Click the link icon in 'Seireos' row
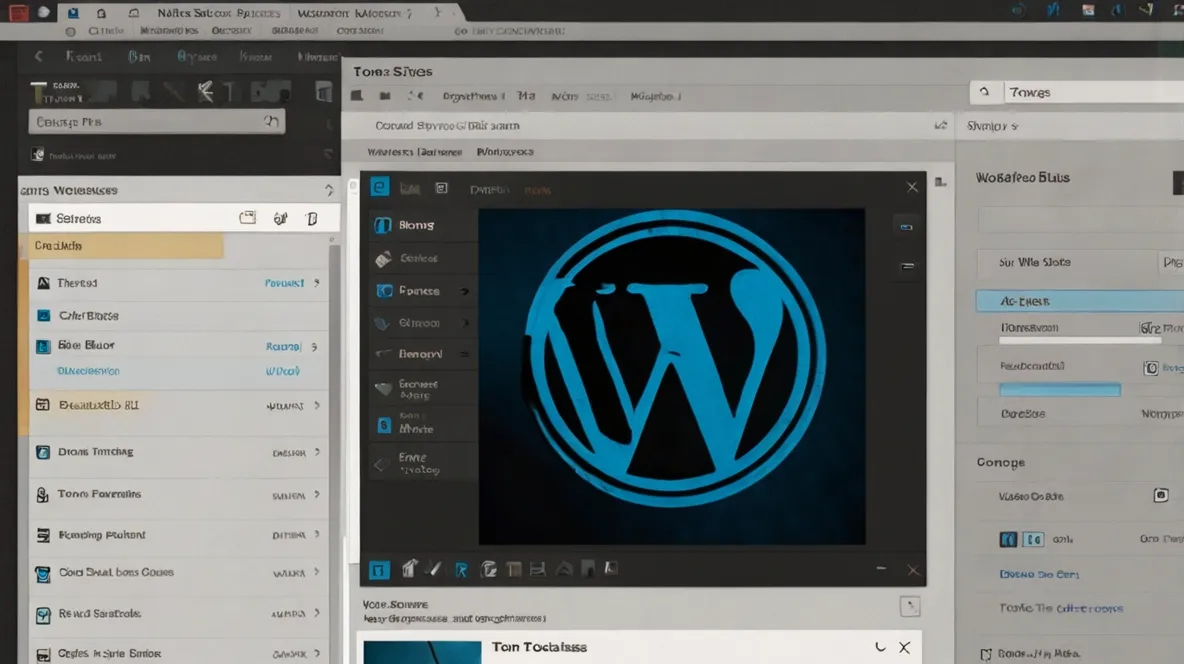The image size is (1184, 664). [280, 218]
